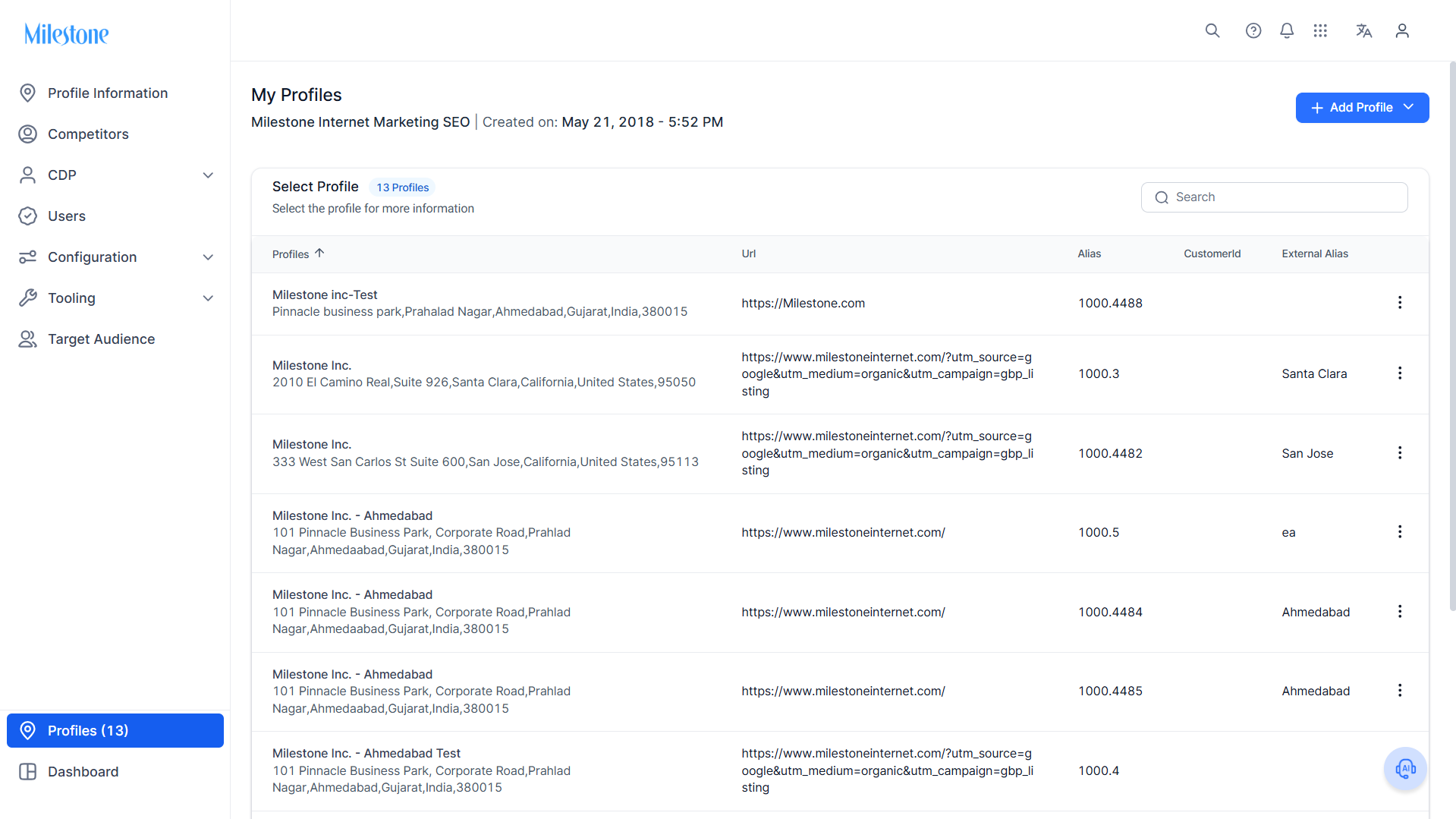Open the language translation icon
1456x819 pixels.
1364,30
